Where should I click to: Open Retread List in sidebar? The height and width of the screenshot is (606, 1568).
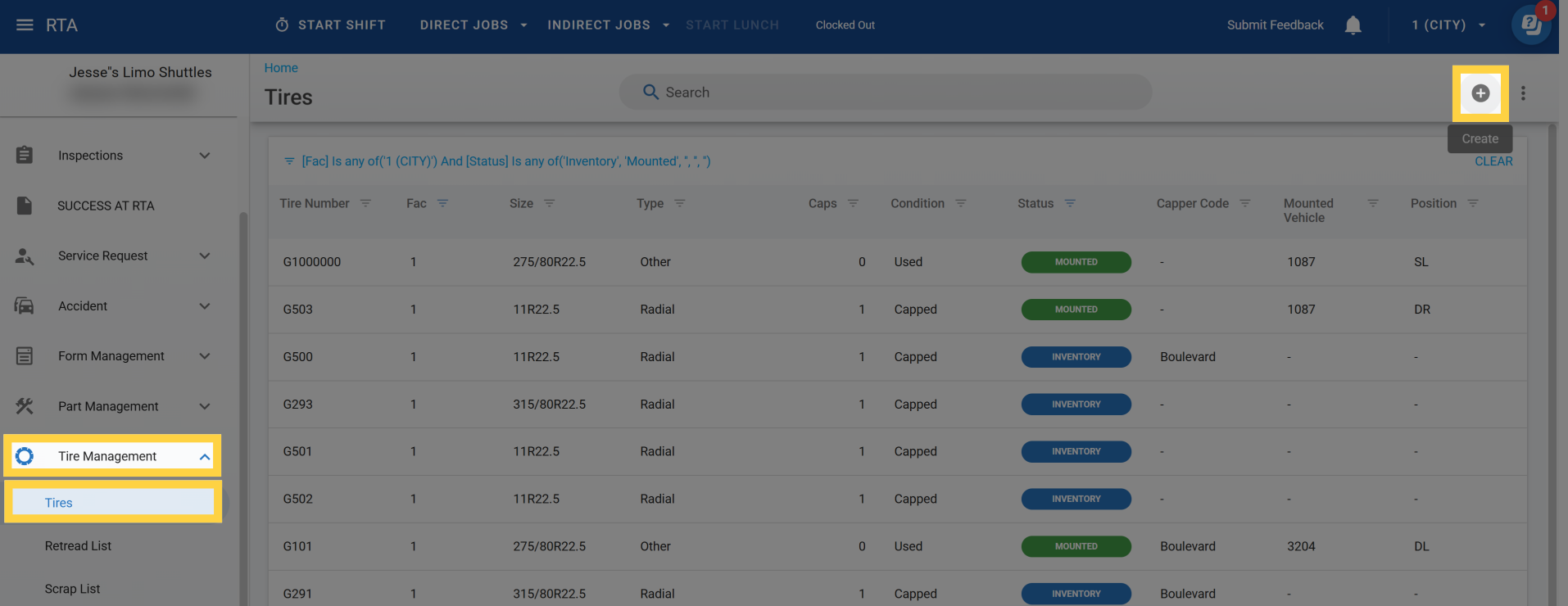[78, 546]
